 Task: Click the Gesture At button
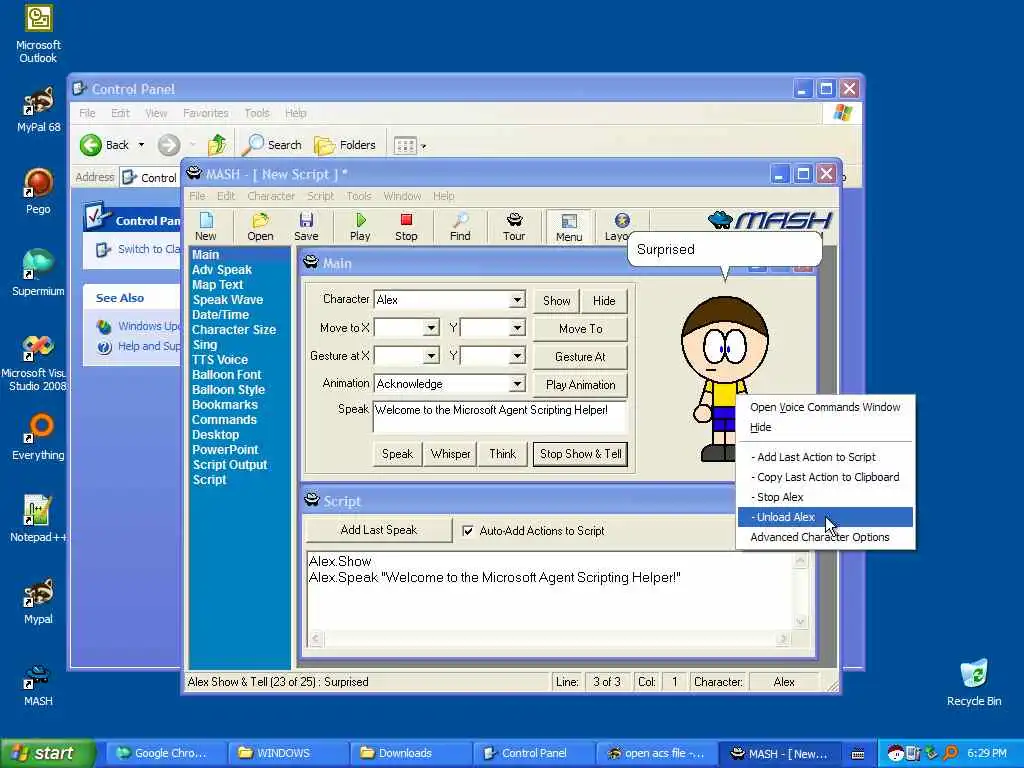[581, 357]
